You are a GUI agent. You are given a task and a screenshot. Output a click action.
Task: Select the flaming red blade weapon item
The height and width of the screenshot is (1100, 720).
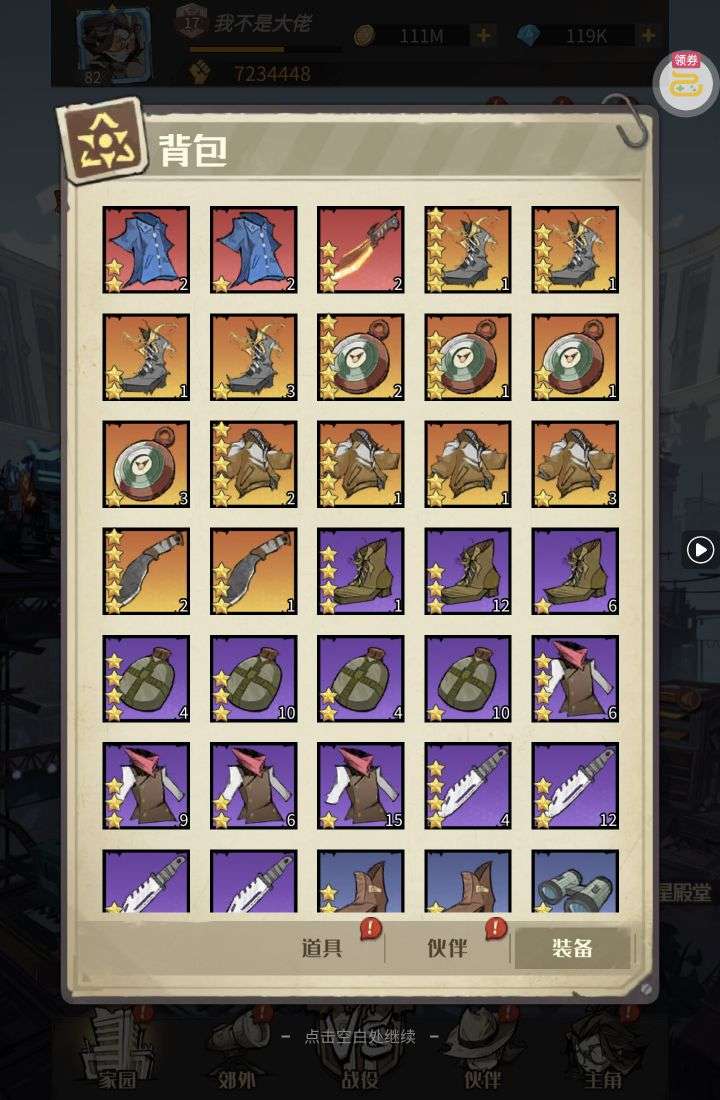(361, 250)
